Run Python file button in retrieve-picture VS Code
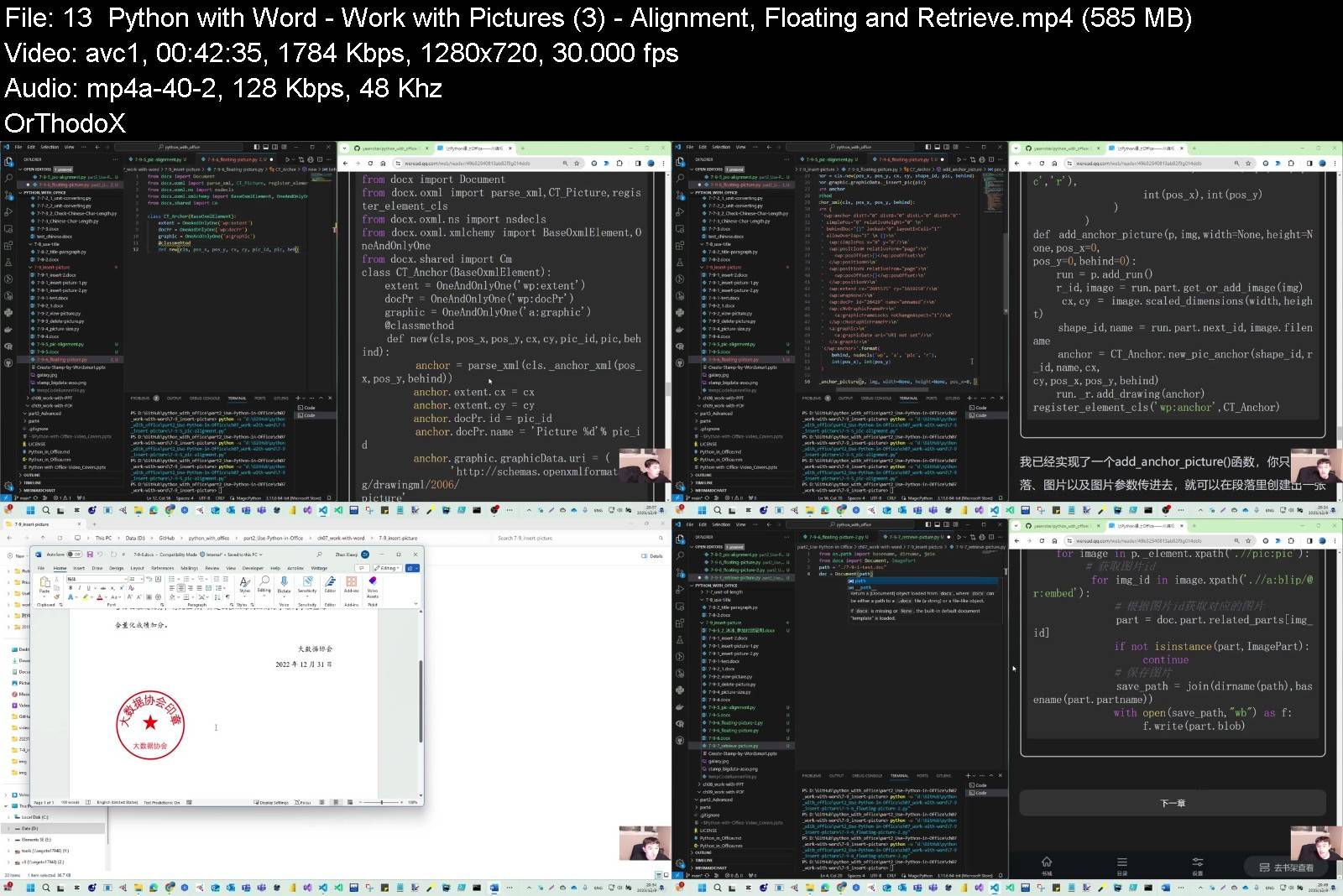This screenshot has height=896, width=1343. coord(959,537)
